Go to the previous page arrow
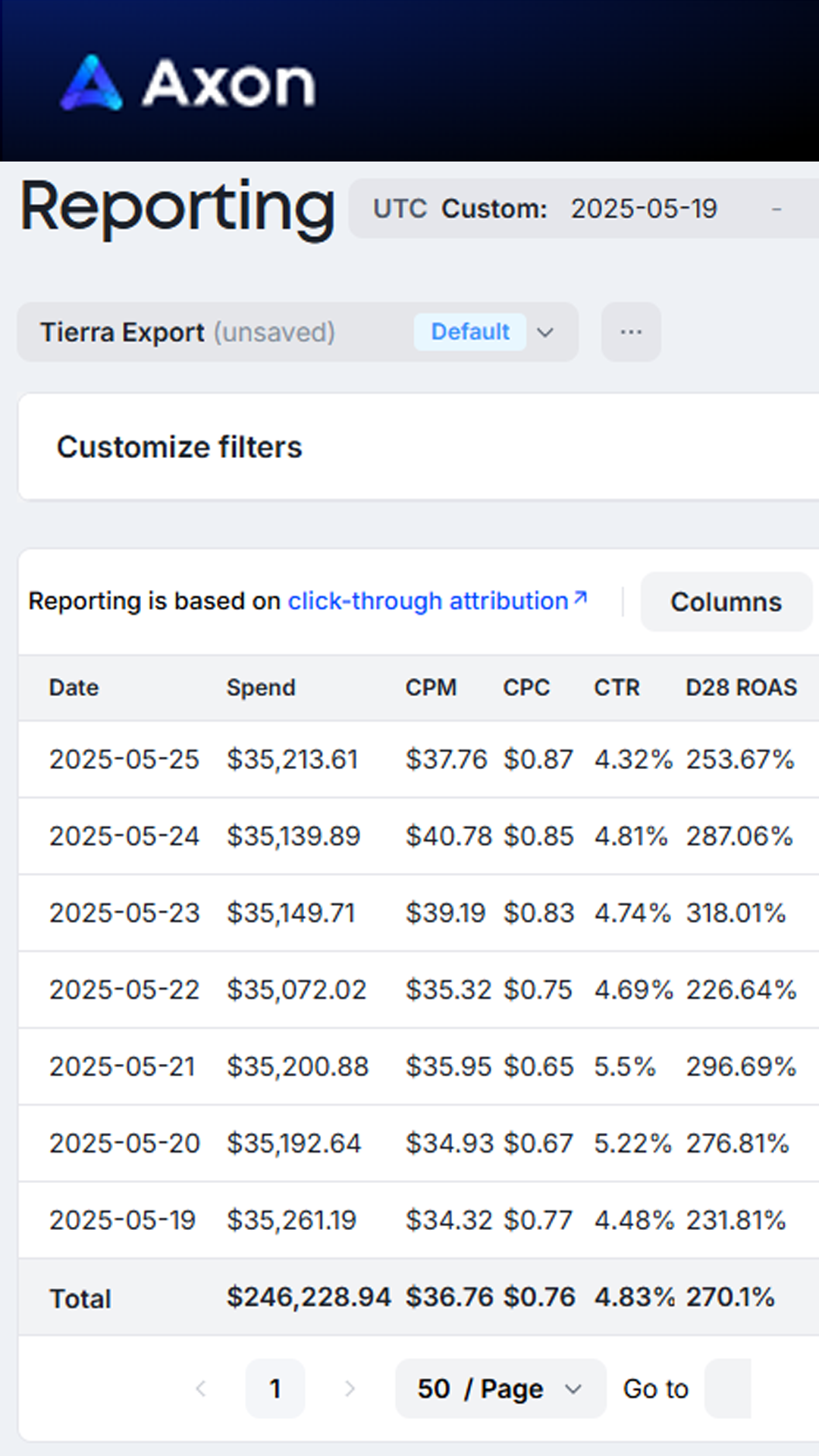 (x=201, y=1389)
